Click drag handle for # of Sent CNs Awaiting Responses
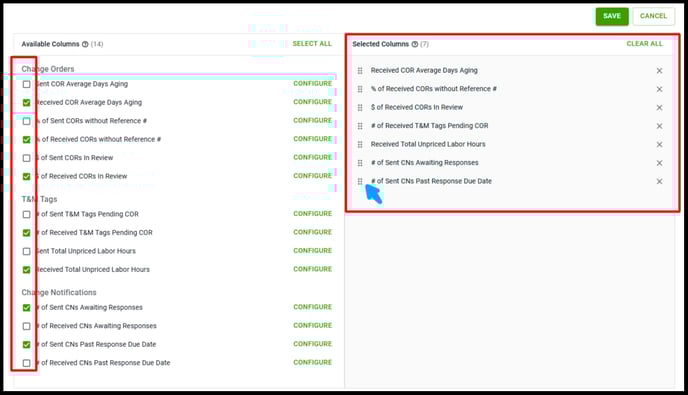The image size is (688, 395). point(360,163)
